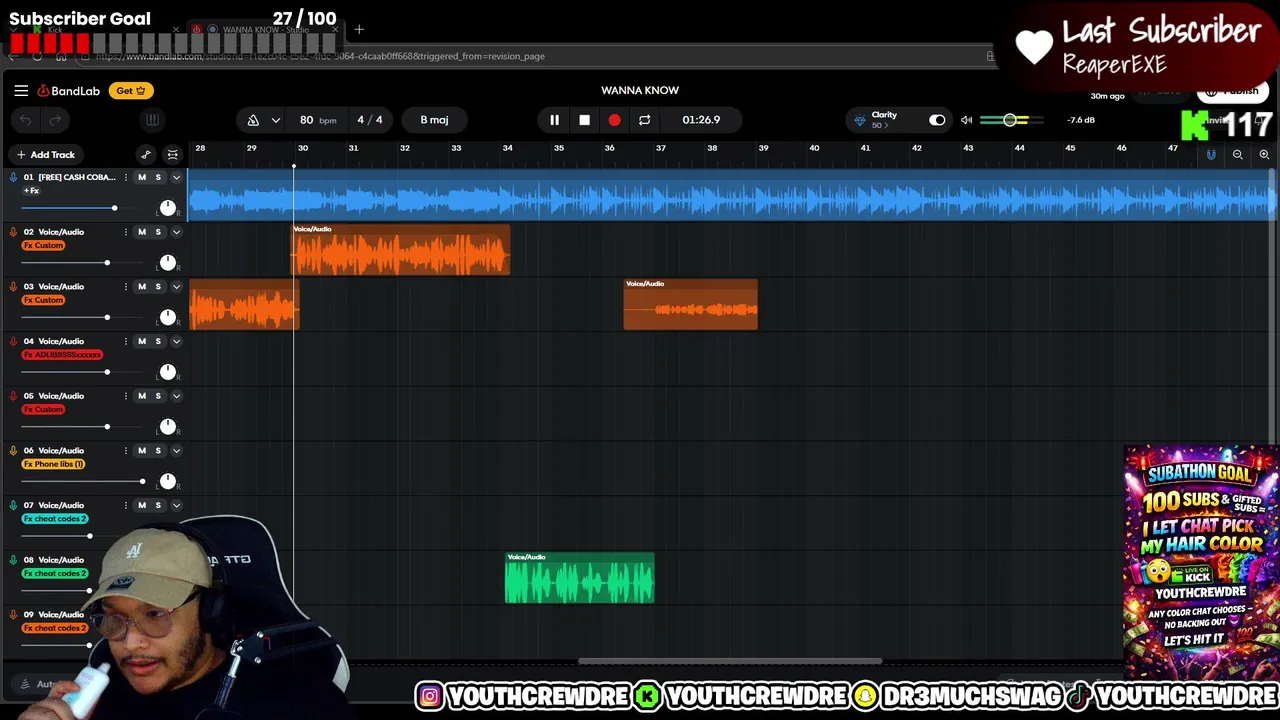
Task: Click the mic icon on track 07
Action: pos(13,505)
